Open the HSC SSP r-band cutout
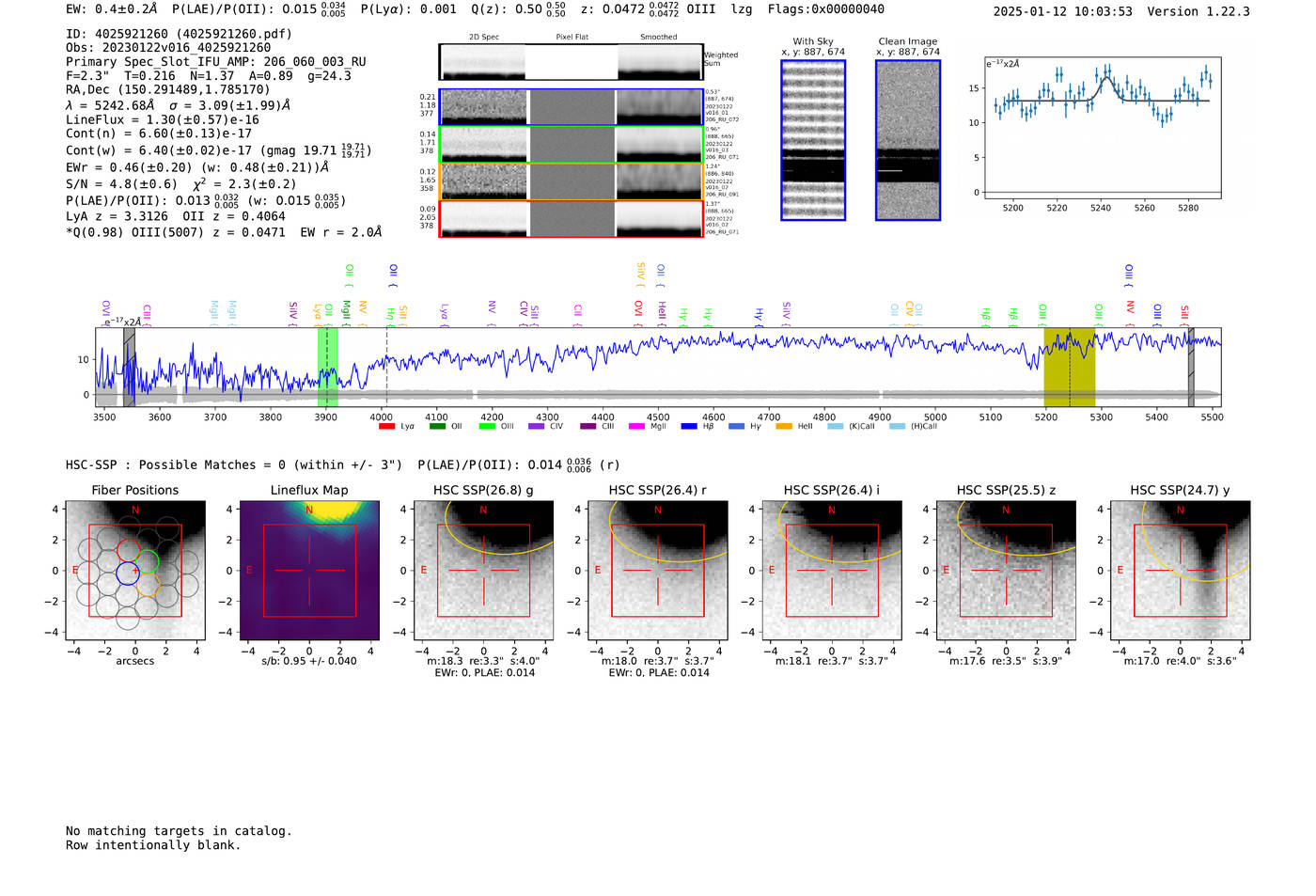The image size is (1316, 896). pos(658,571)
